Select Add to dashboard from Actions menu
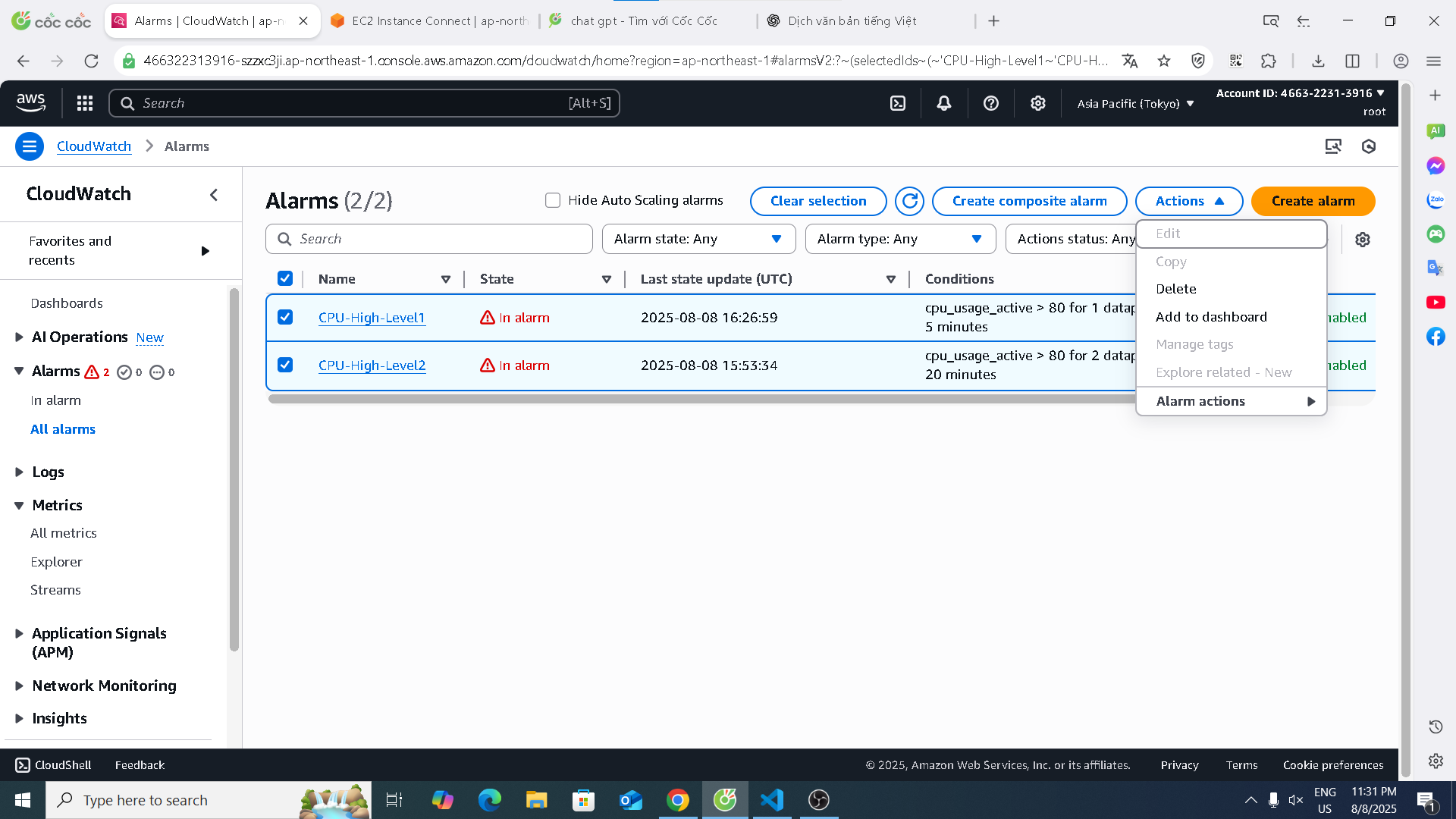This screenshot has width=1456, height=819. pyautogui.click(x=1211, y=317)
